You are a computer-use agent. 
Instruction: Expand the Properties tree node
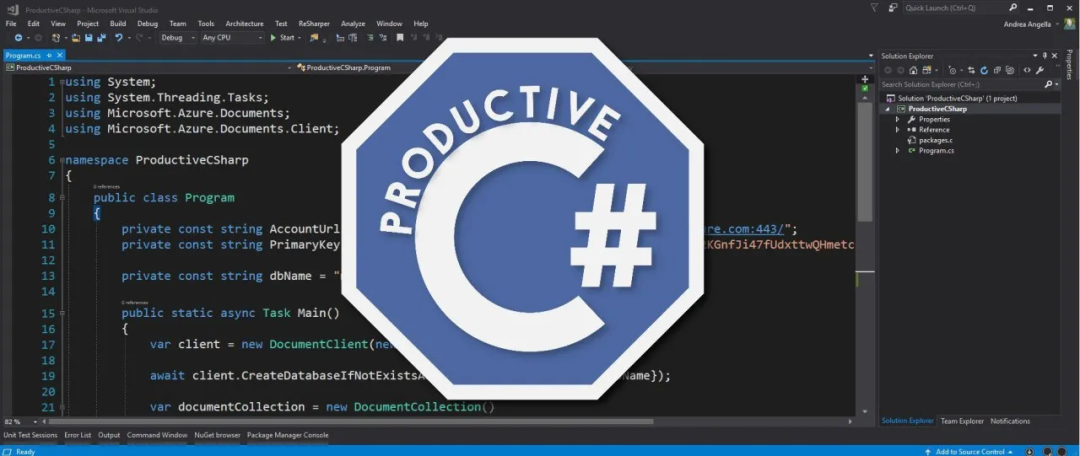click(x=897, y=119)
